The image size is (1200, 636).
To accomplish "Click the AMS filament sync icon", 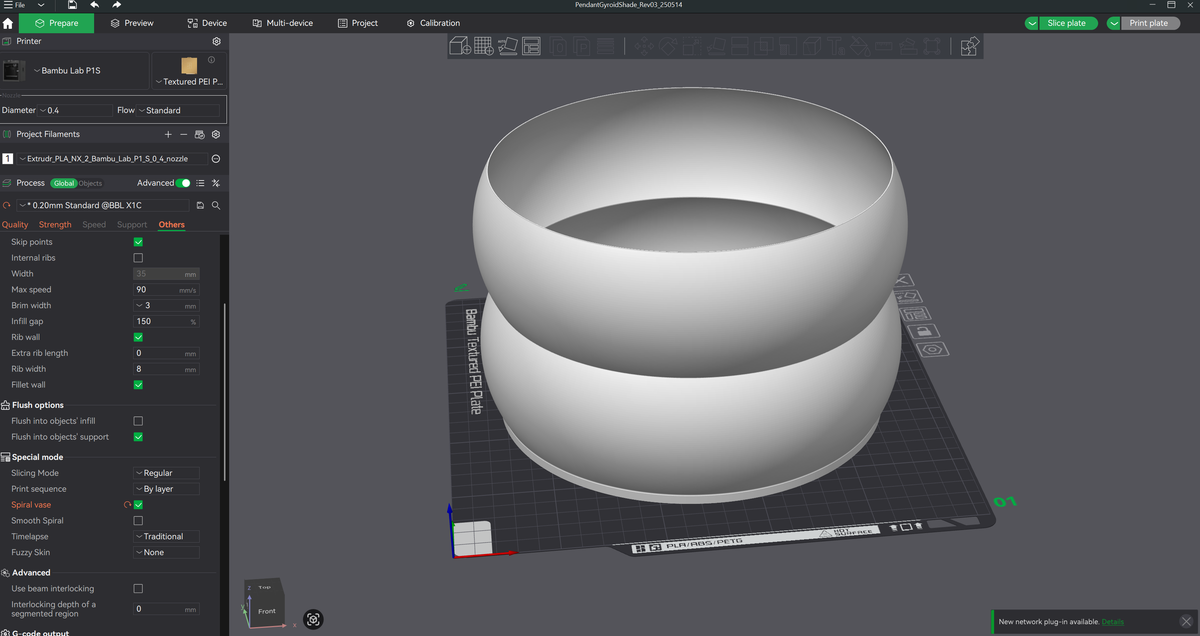I will (199, 134).
